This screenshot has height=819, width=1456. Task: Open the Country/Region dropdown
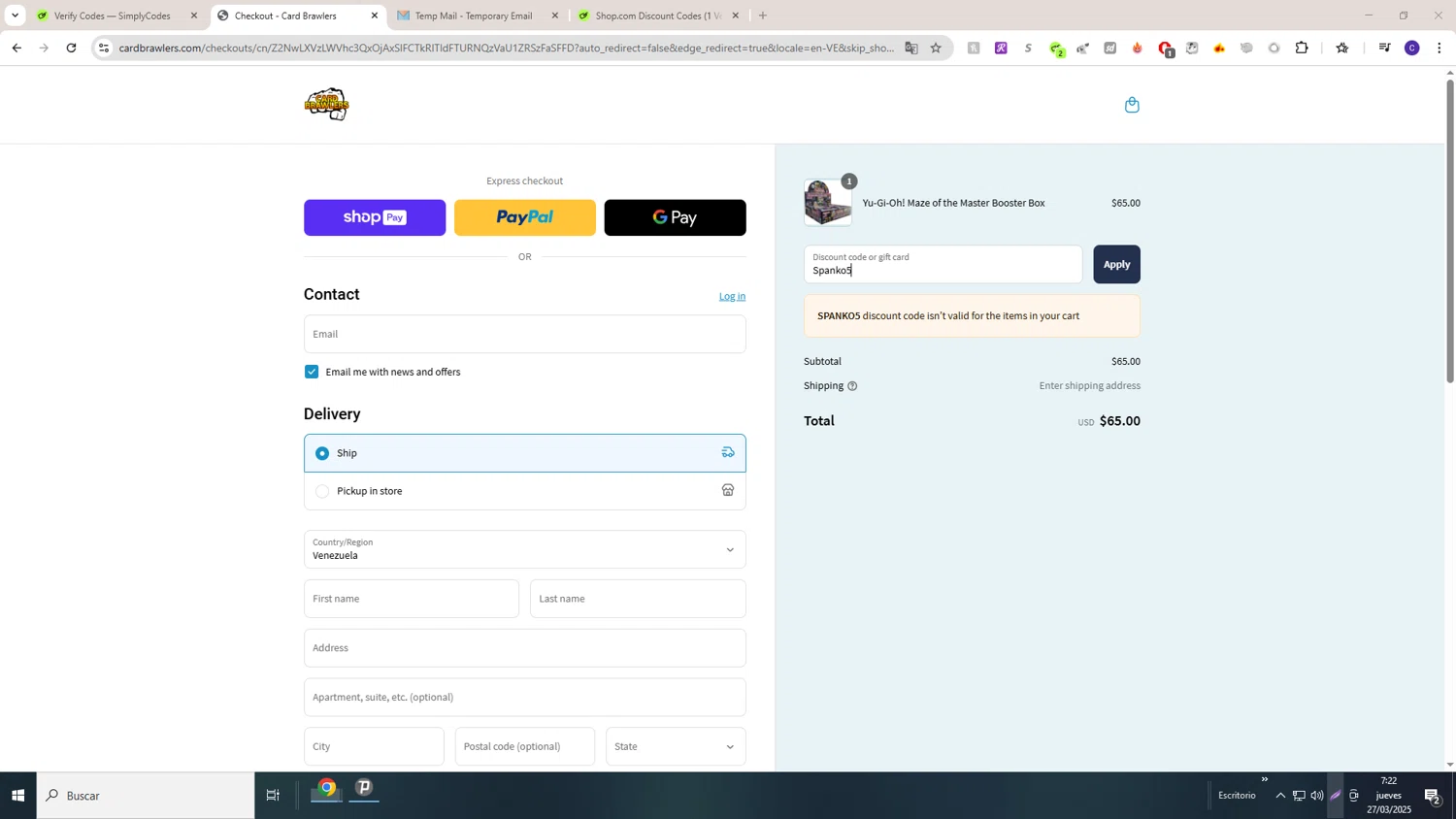coord(524,549)
